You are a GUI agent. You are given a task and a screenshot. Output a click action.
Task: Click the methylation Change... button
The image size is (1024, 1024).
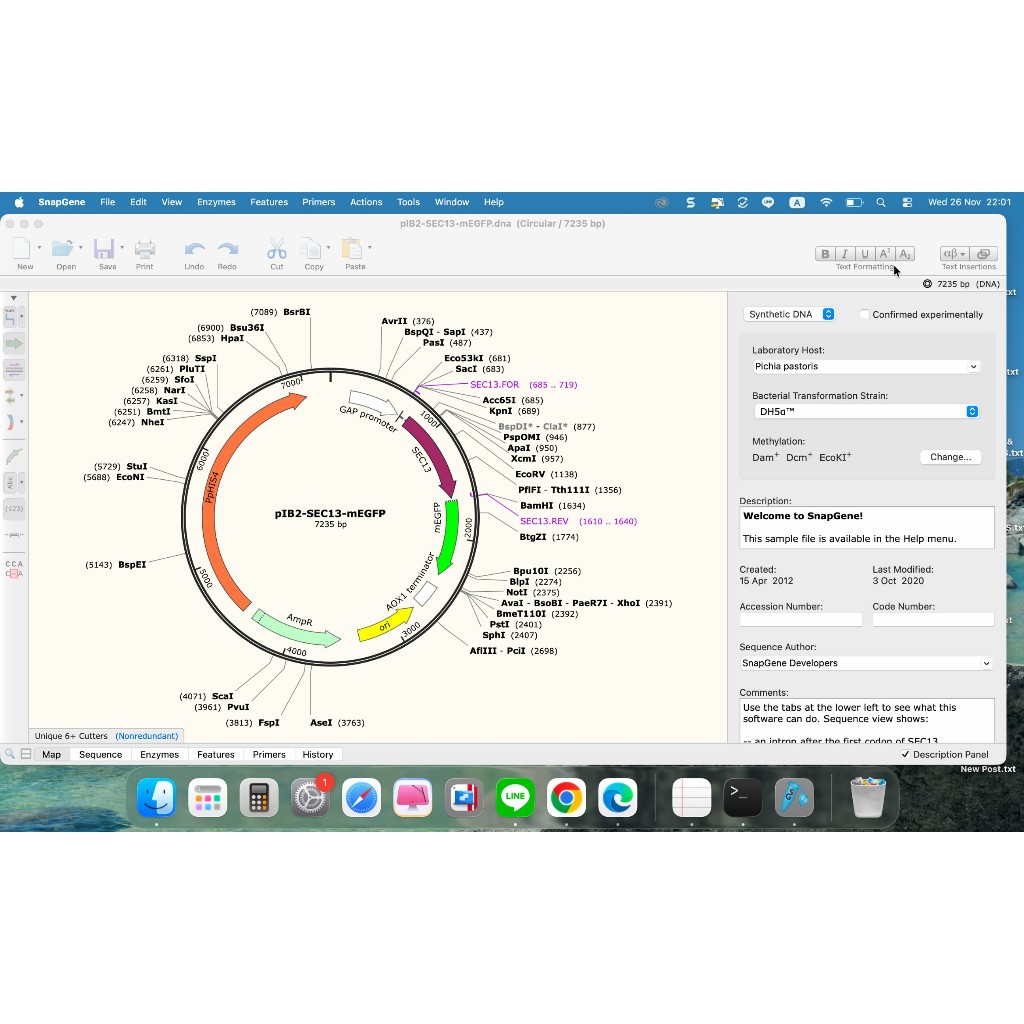pyautogui.click(x=950, y=457)
